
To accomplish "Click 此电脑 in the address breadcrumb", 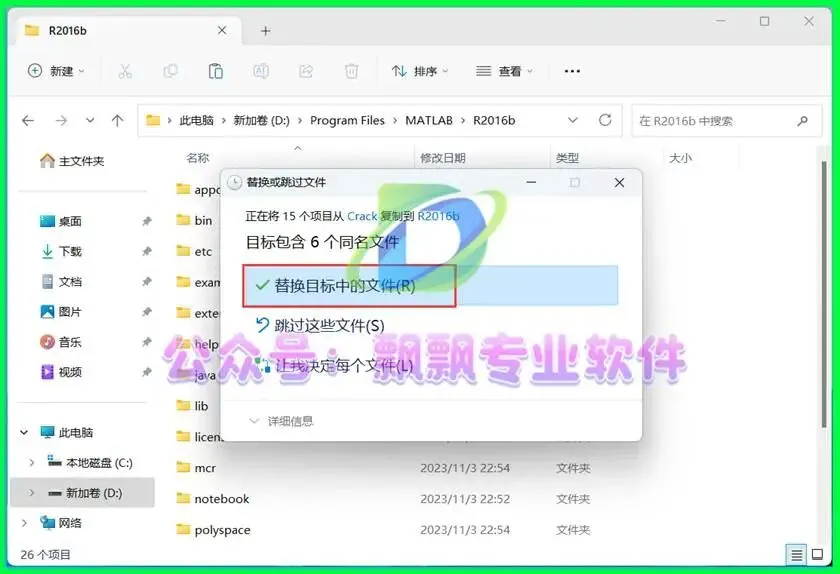I will coord(196,121).
